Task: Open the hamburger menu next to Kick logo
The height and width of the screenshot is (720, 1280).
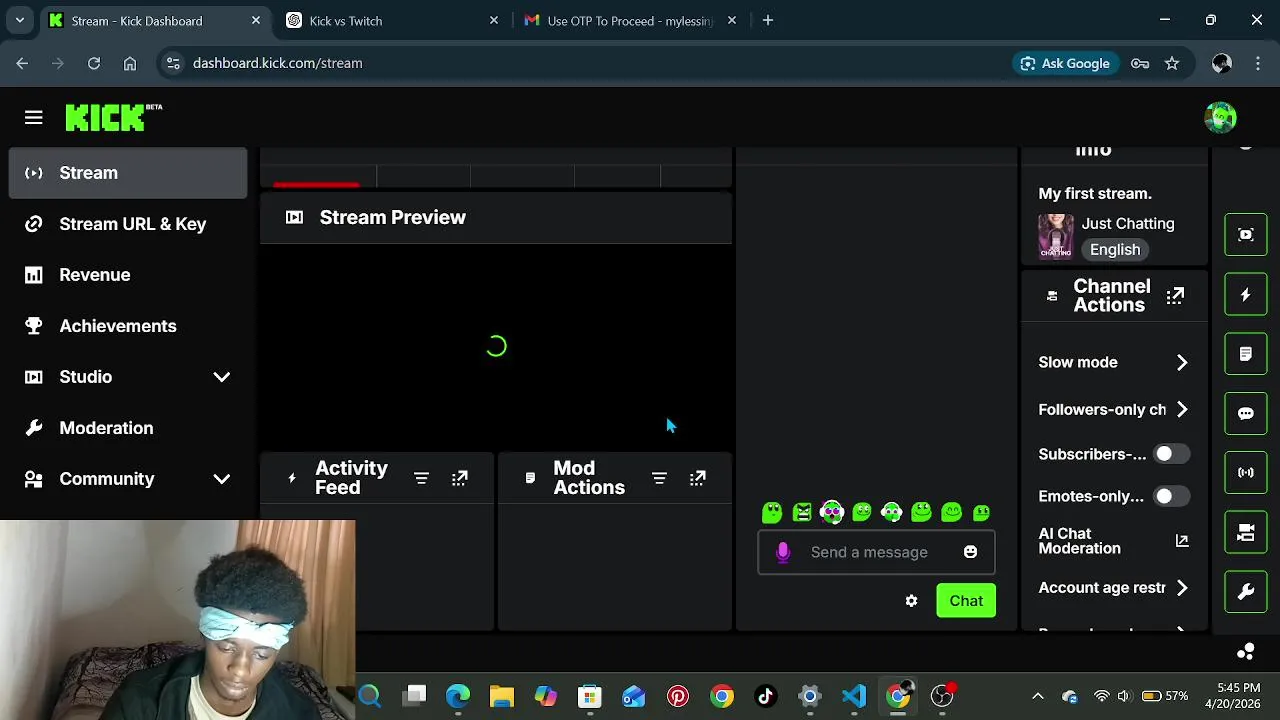Action: pyautogui.click(x=33, y=118)
